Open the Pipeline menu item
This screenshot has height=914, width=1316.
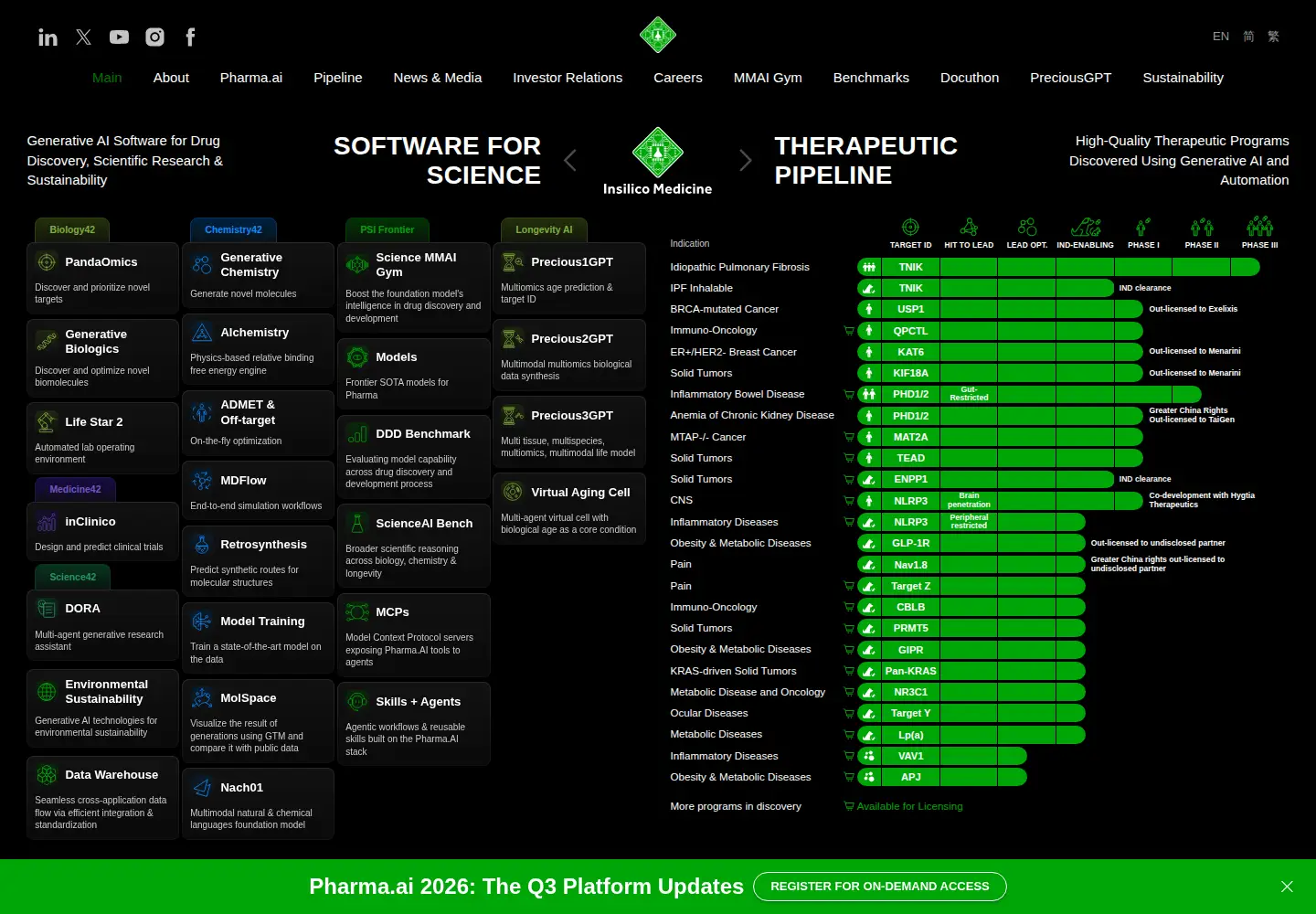click(x=338, y=78)
